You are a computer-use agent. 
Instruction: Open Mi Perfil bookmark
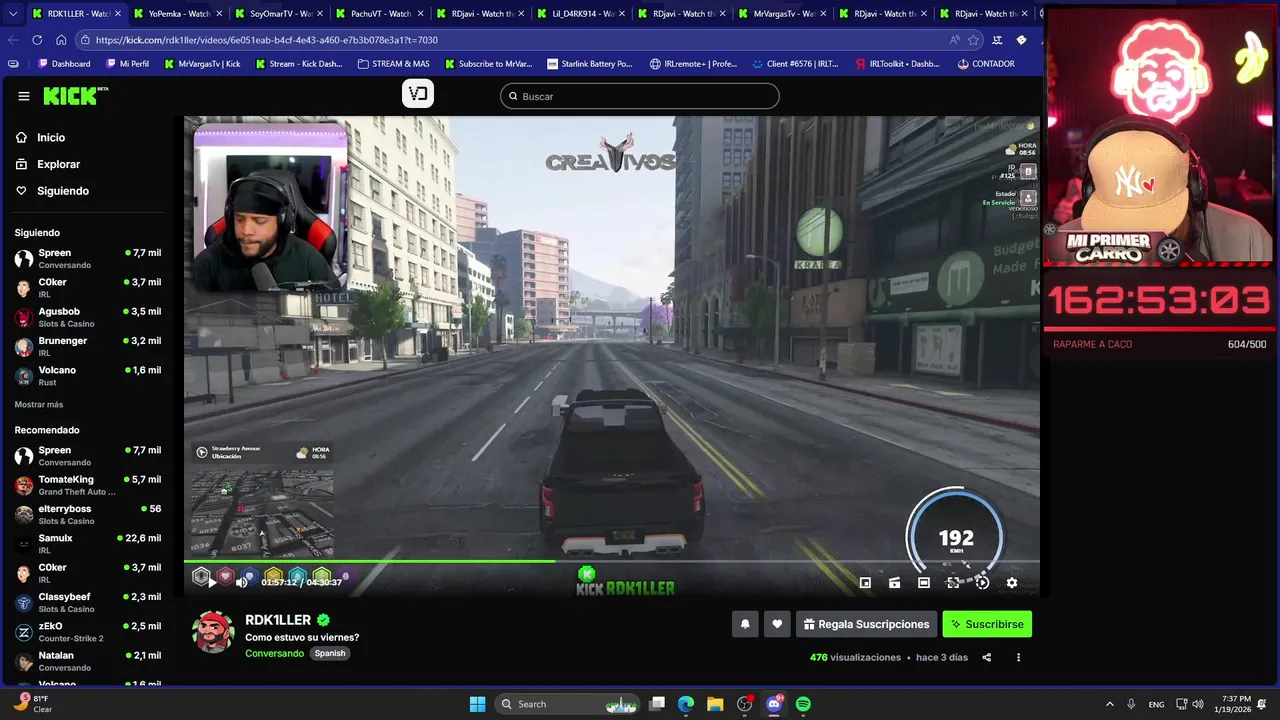pos(127,64)
